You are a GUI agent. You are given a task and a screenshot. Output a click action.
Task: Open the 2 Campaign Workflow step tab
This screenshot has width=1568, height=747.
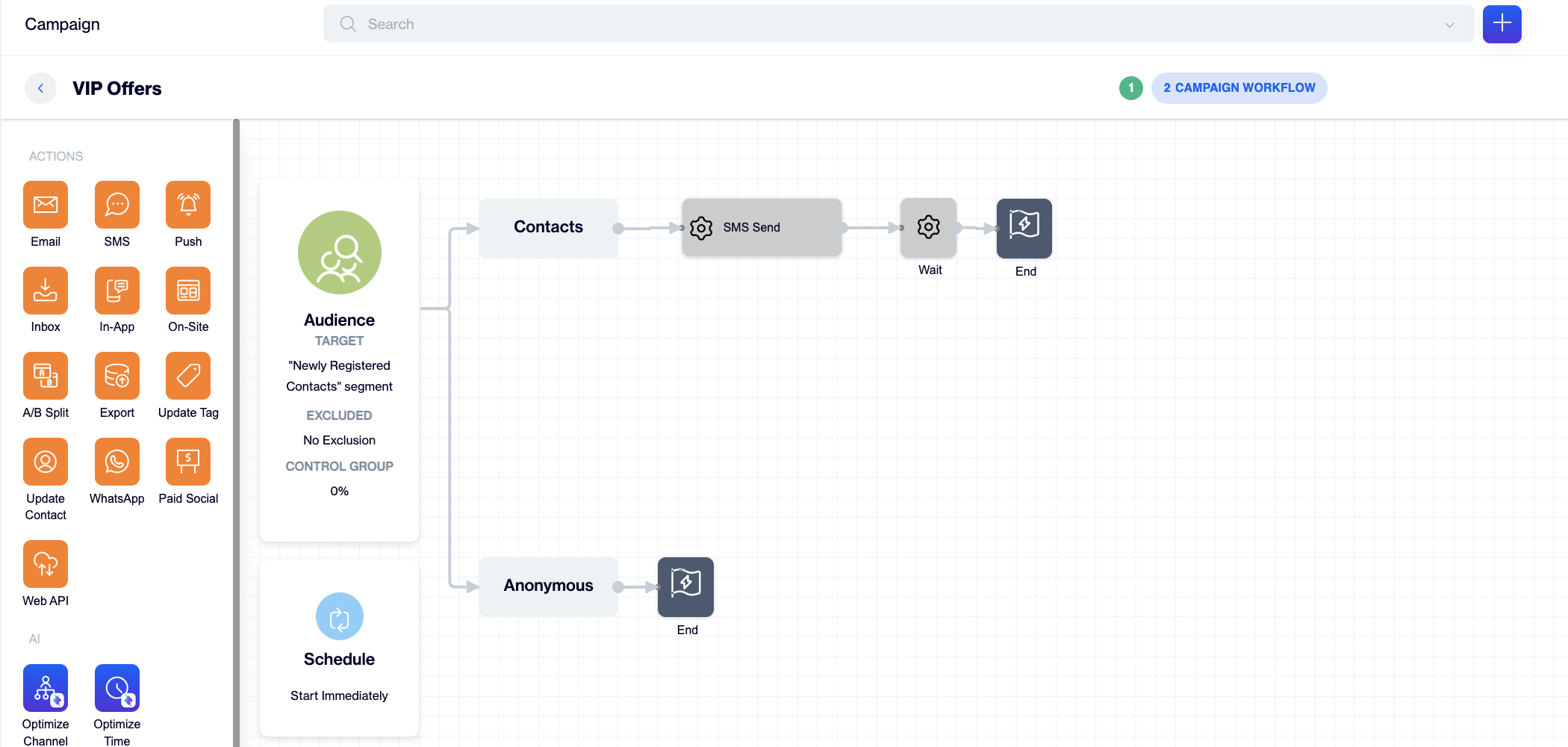(1239, 88)
